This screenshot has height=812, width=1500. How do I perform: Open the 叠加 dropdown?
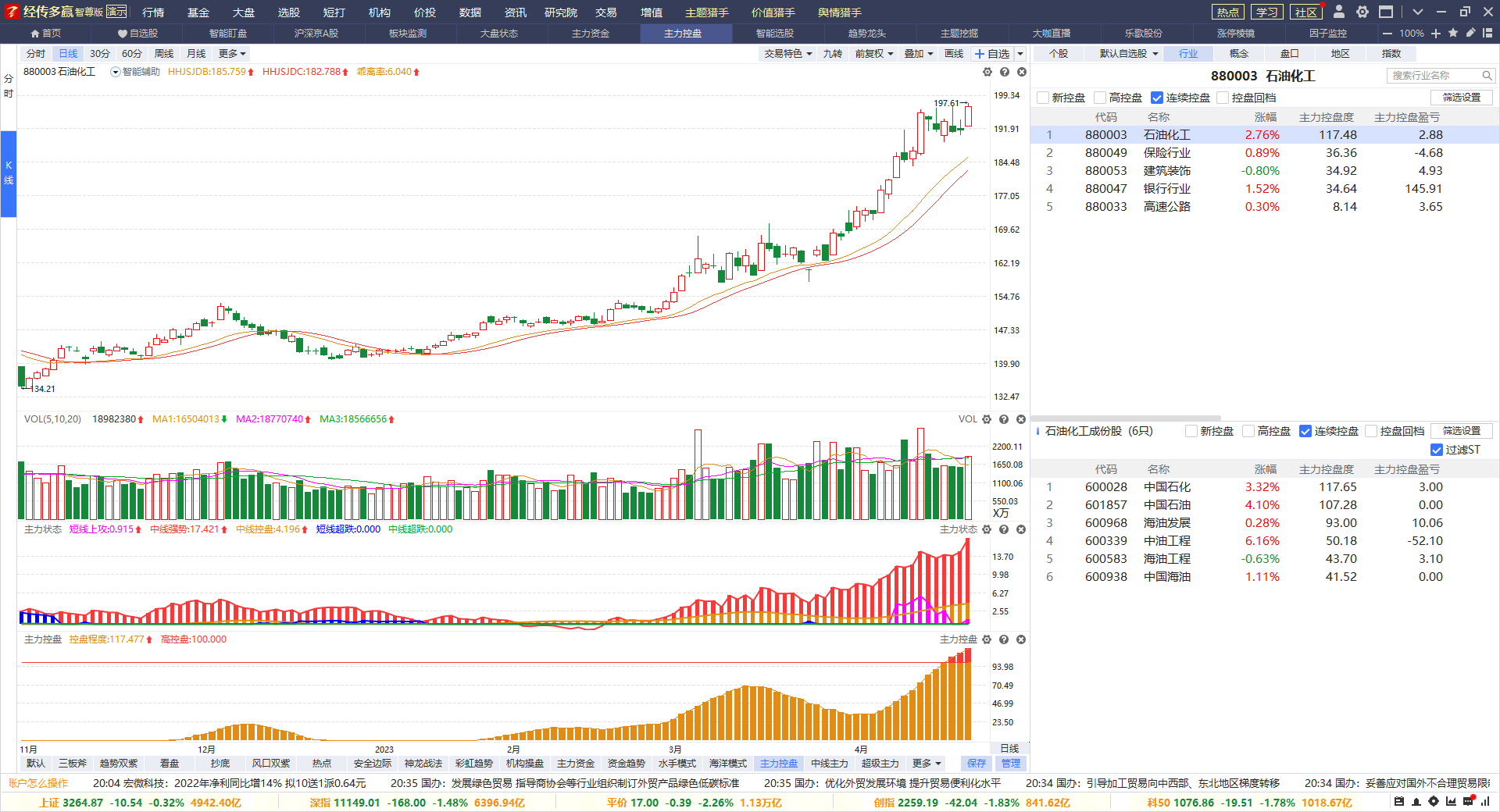pyautogui.click(x=919, y=54)
